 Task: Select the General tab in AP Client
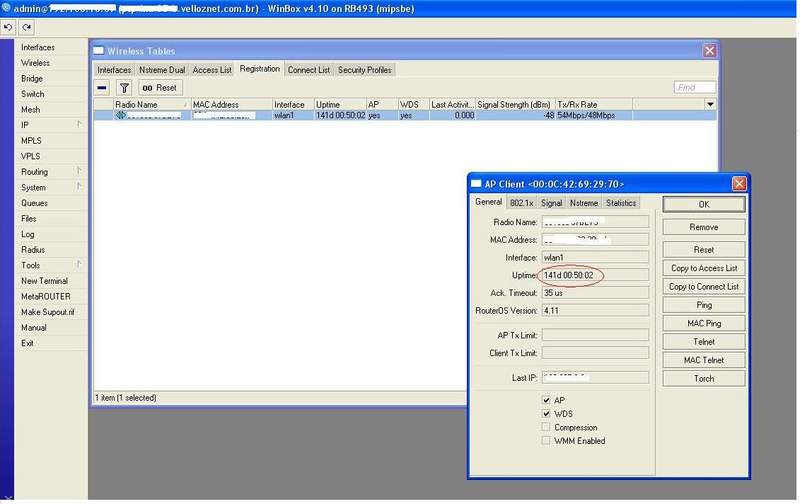pyautogui.click(x=488, y=202)
